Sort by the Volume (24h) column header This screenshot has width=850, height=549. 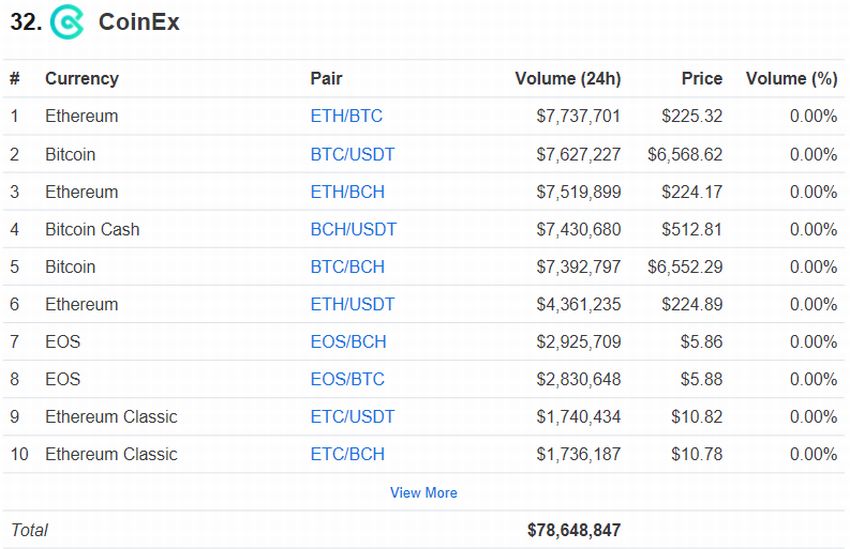[568, 79]
